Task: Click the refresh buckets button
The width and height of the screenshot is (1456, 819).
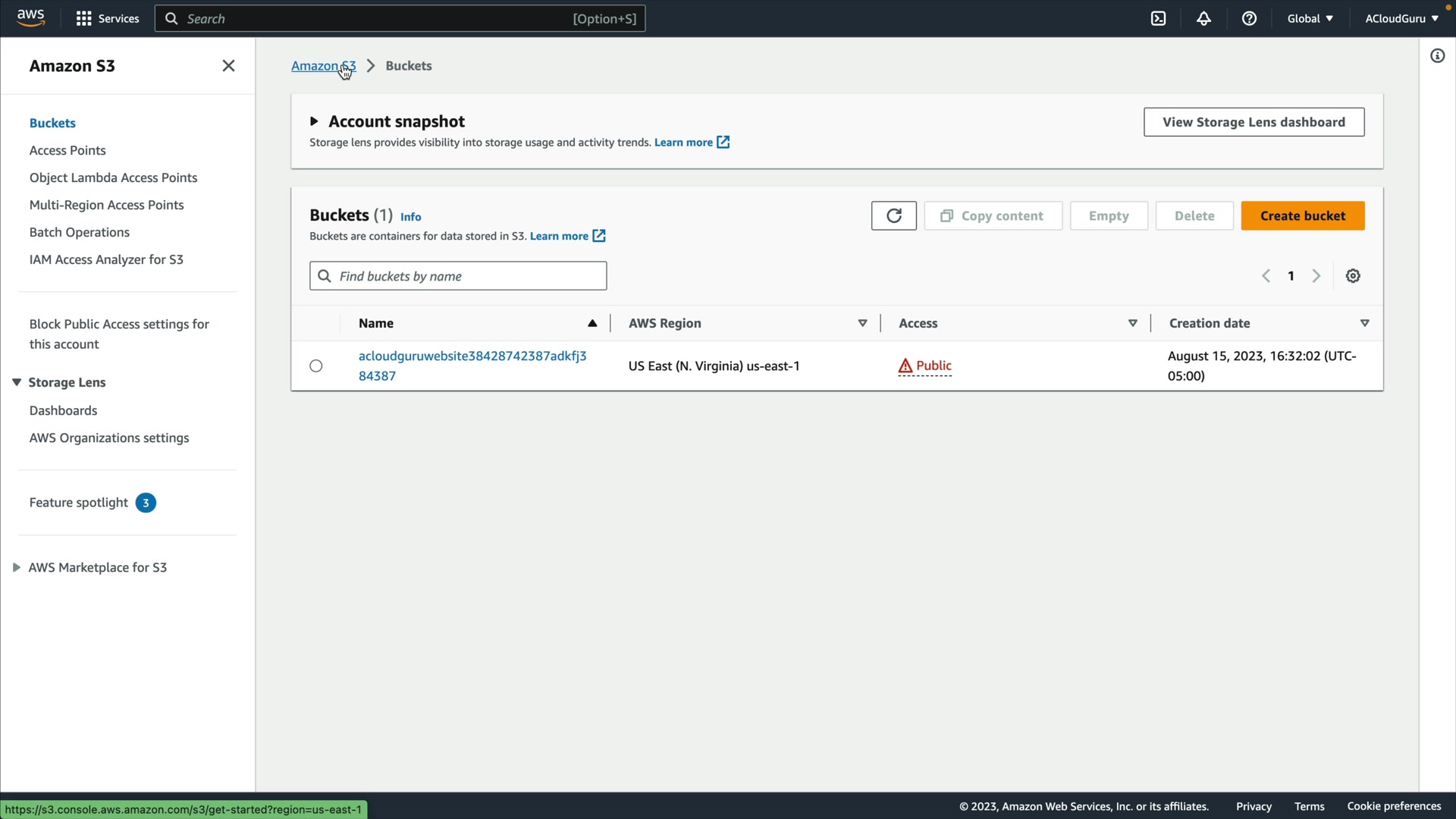Action: [893, 216]
